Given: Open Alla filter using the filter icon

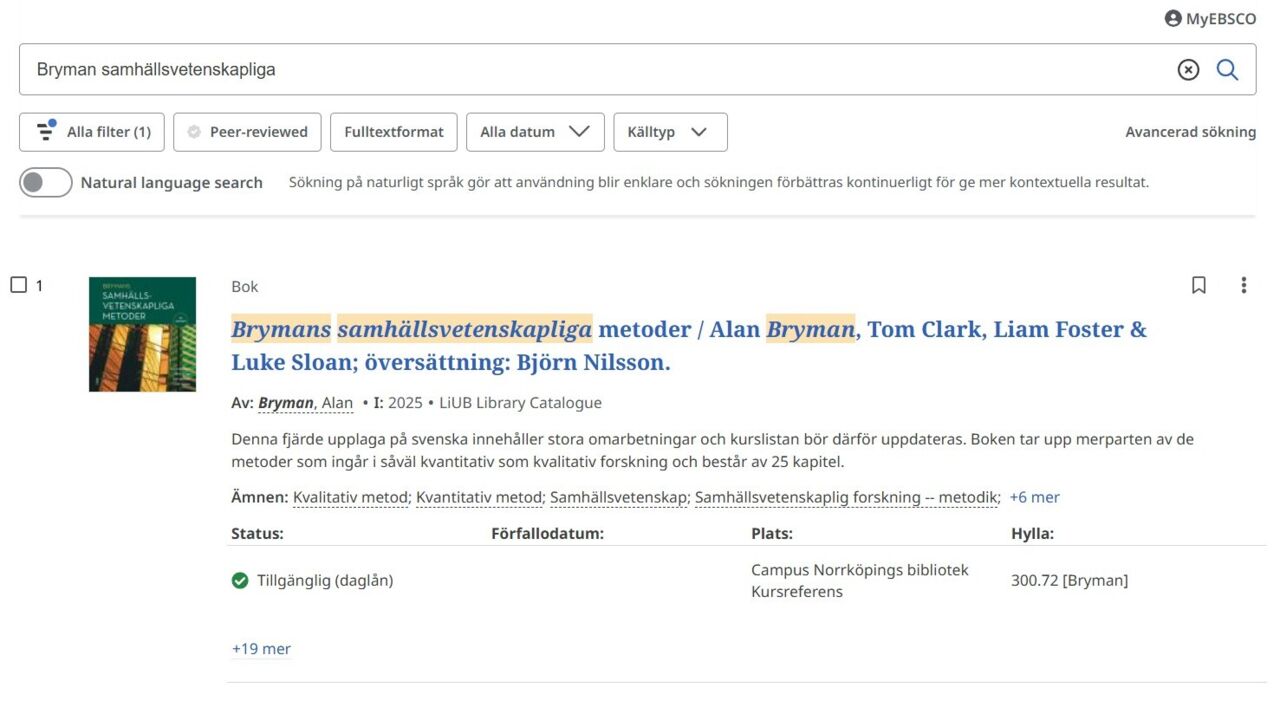Looking at the screenshot, I should [44, 131].
